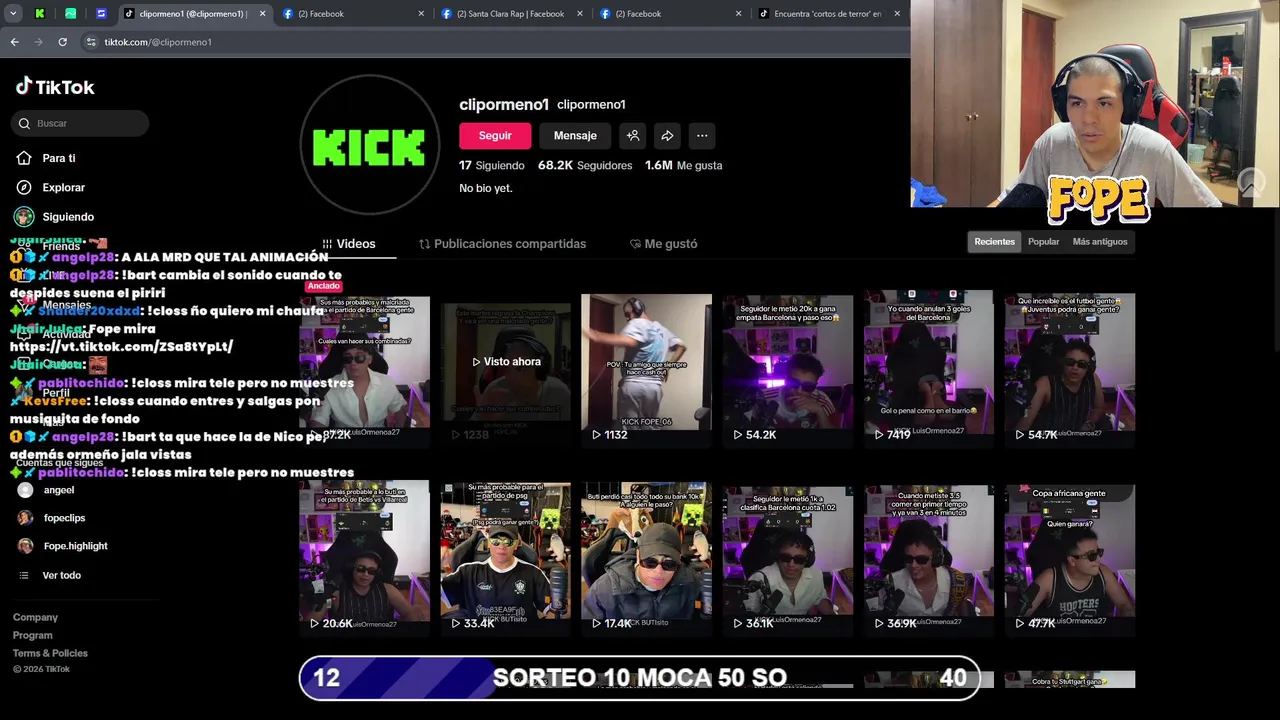Open Siguiendo sidebar avatar icon
1280x720 pixels.
pyautogui.click(x=24, y=217)
